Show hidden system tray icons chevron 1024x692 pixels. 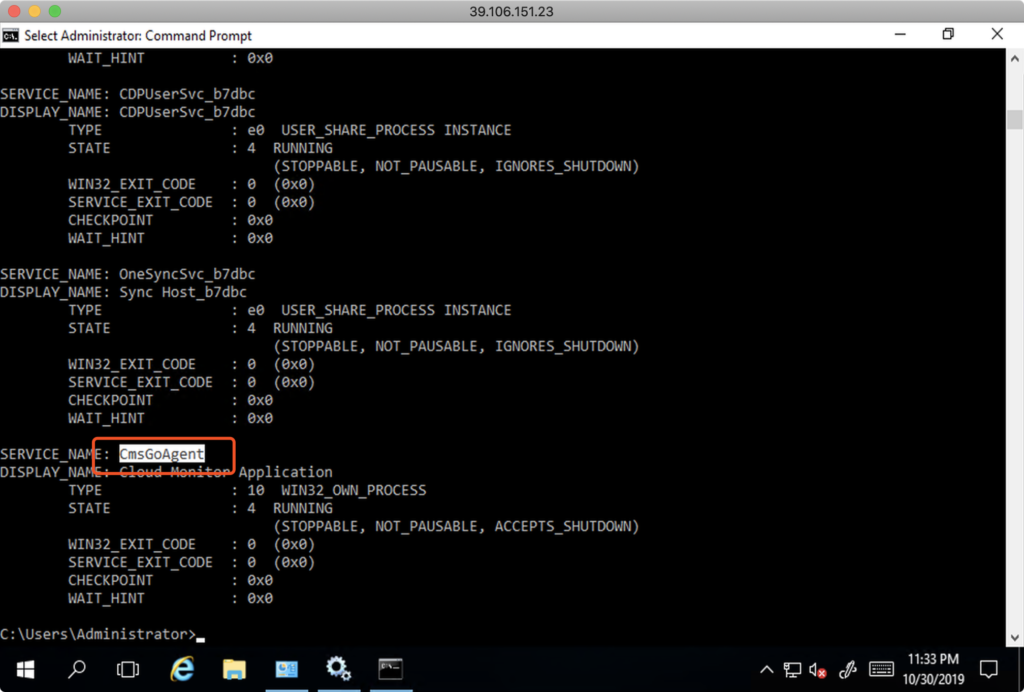[x=766, y=669]
